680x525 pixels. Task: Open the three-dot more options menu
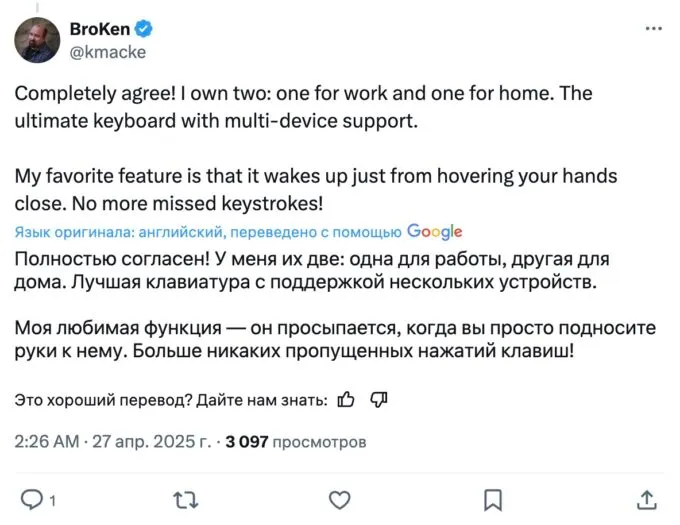tap(654, 29)
